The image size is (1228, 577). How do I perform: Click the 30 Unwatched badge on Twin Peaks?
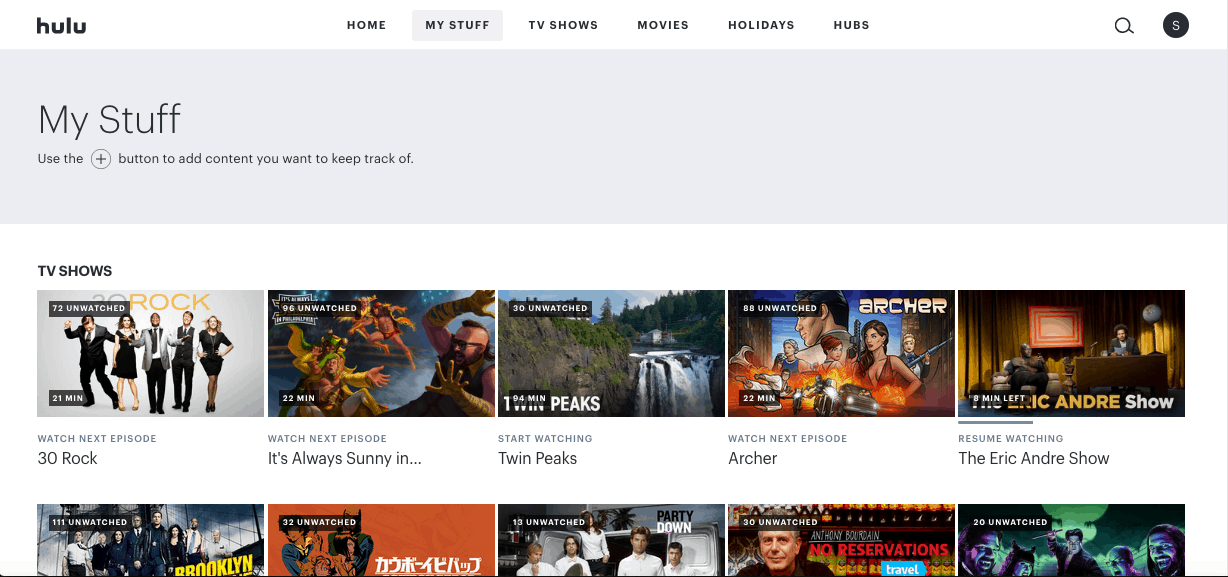[549, 309]
